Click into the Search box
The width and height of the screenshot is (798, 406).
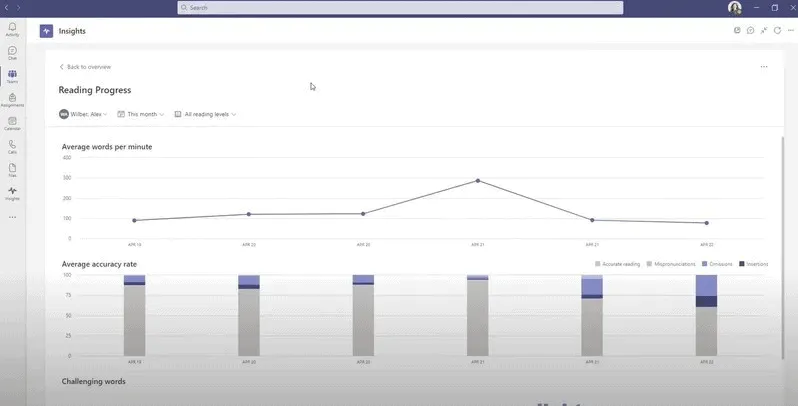[x=400, y=7]
